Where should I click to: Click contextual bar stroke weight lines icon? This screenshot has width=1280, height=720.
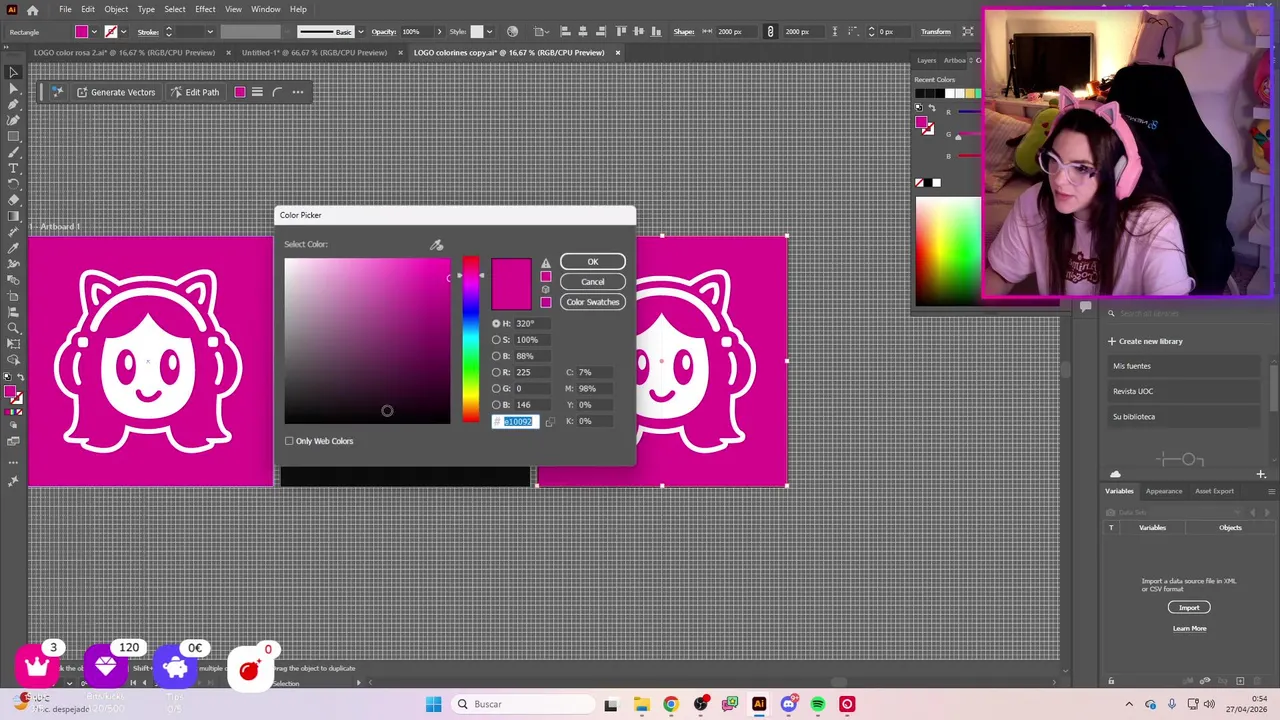(257, 92)
